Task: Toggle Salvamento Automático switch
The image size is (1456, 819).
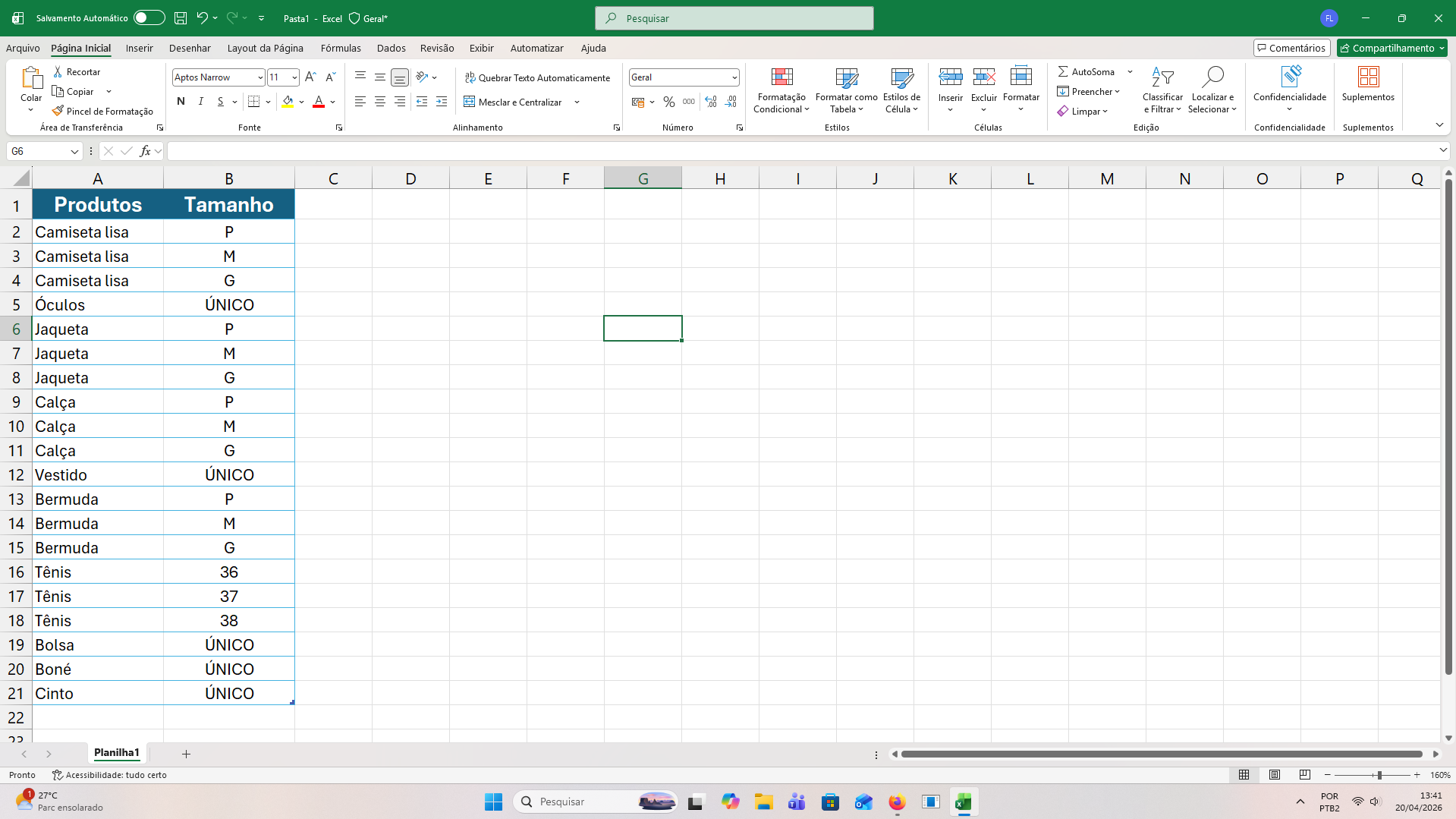Action: coord(149,17)
